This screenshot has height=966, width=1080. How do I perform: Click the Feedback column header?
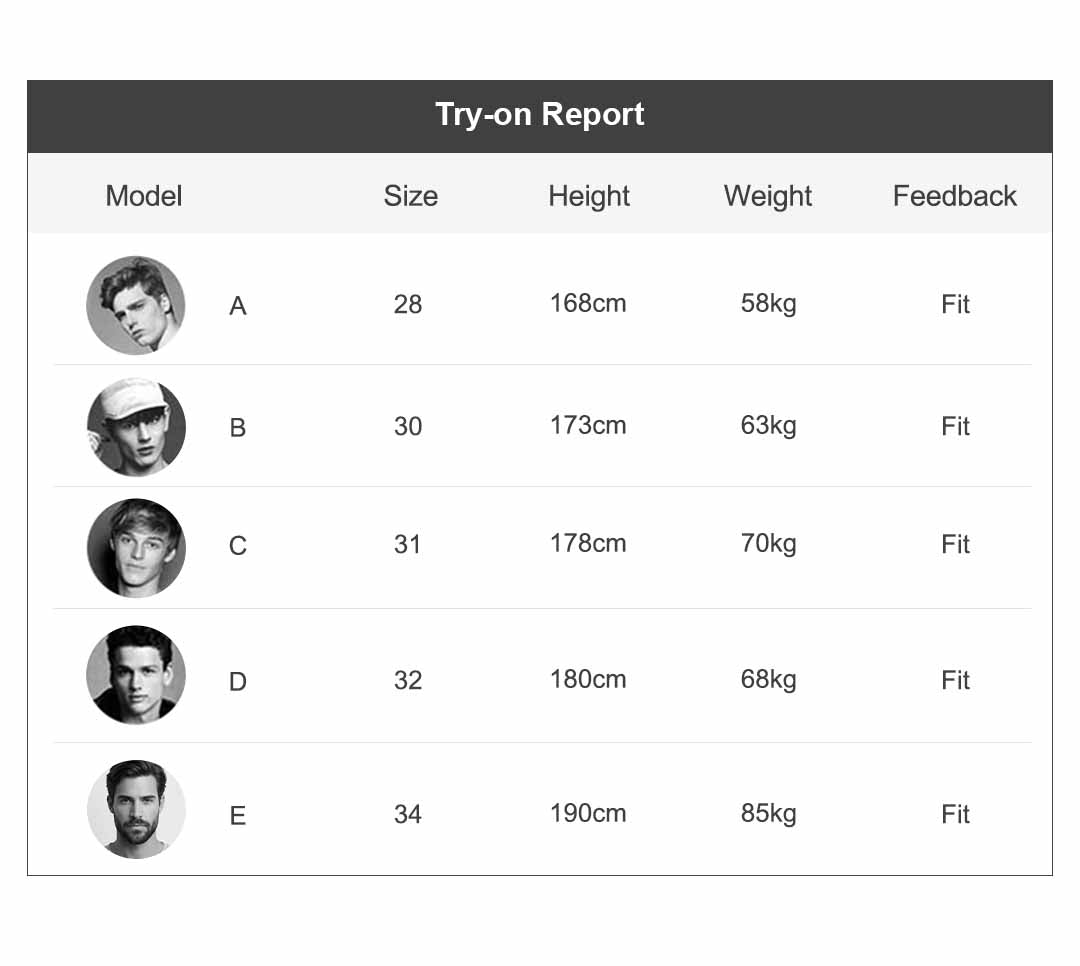pyautogui.click(x=955, y=195)
